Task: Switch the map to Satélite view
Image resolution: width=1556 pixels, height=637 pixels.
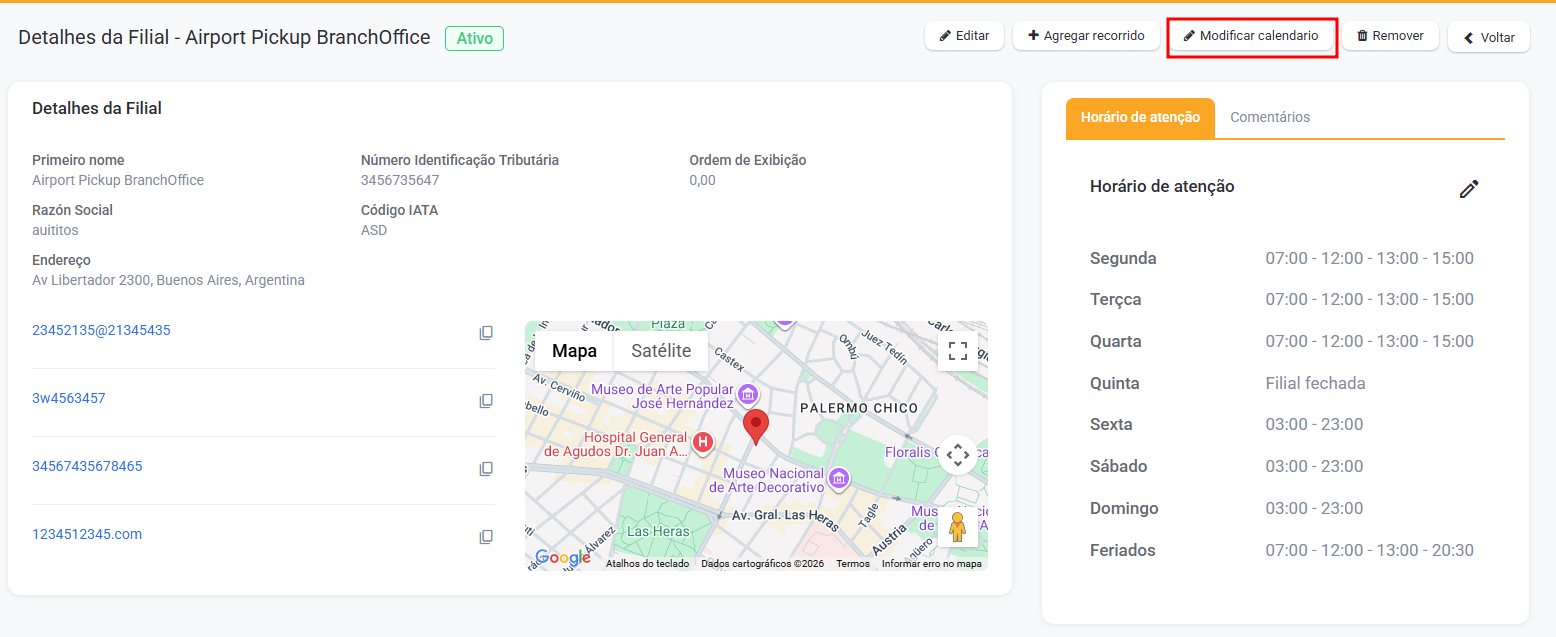Action: click(x=660, y=351)
